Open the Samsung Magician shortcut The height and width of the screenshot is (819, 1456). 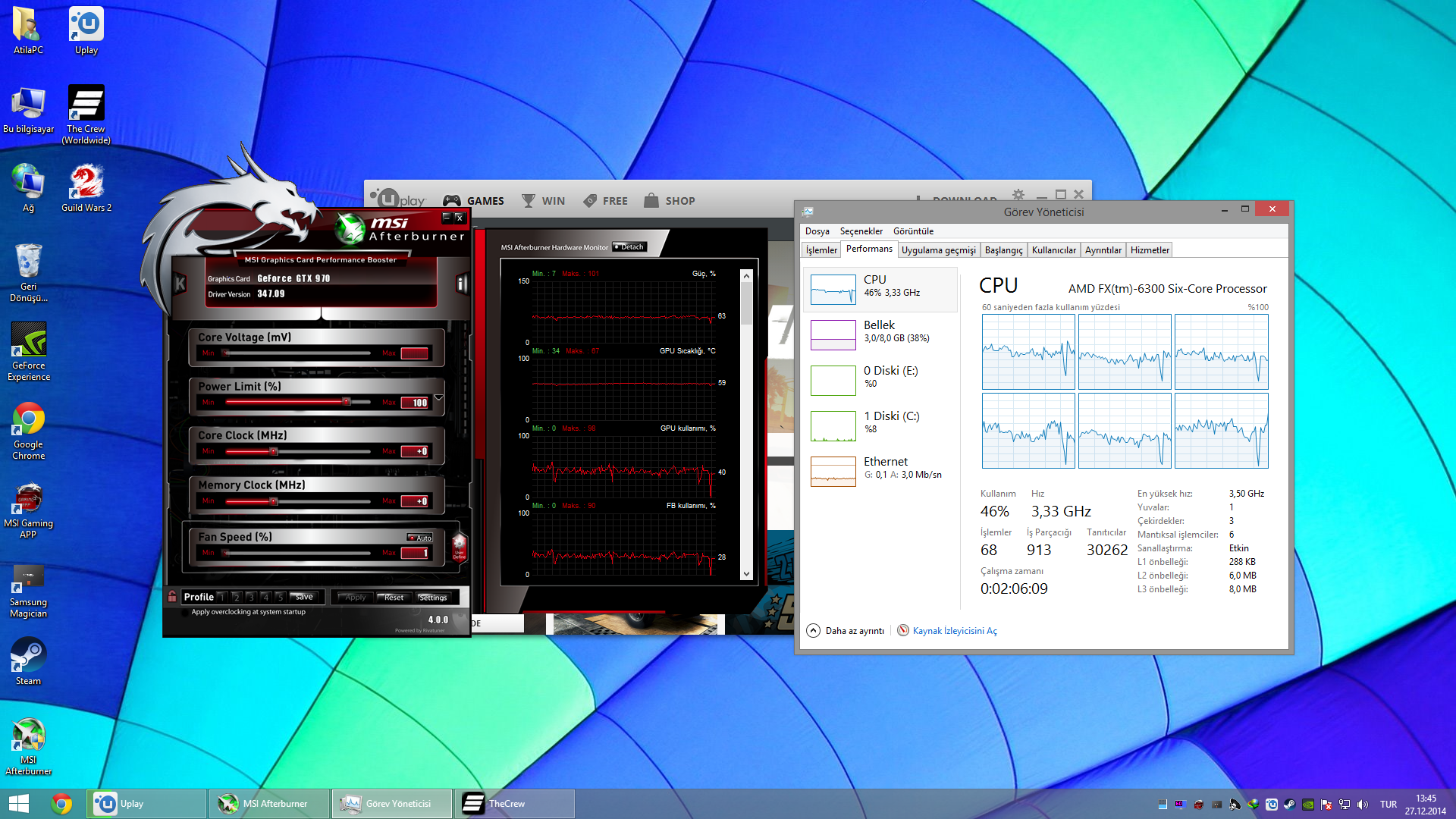(28, 590)
